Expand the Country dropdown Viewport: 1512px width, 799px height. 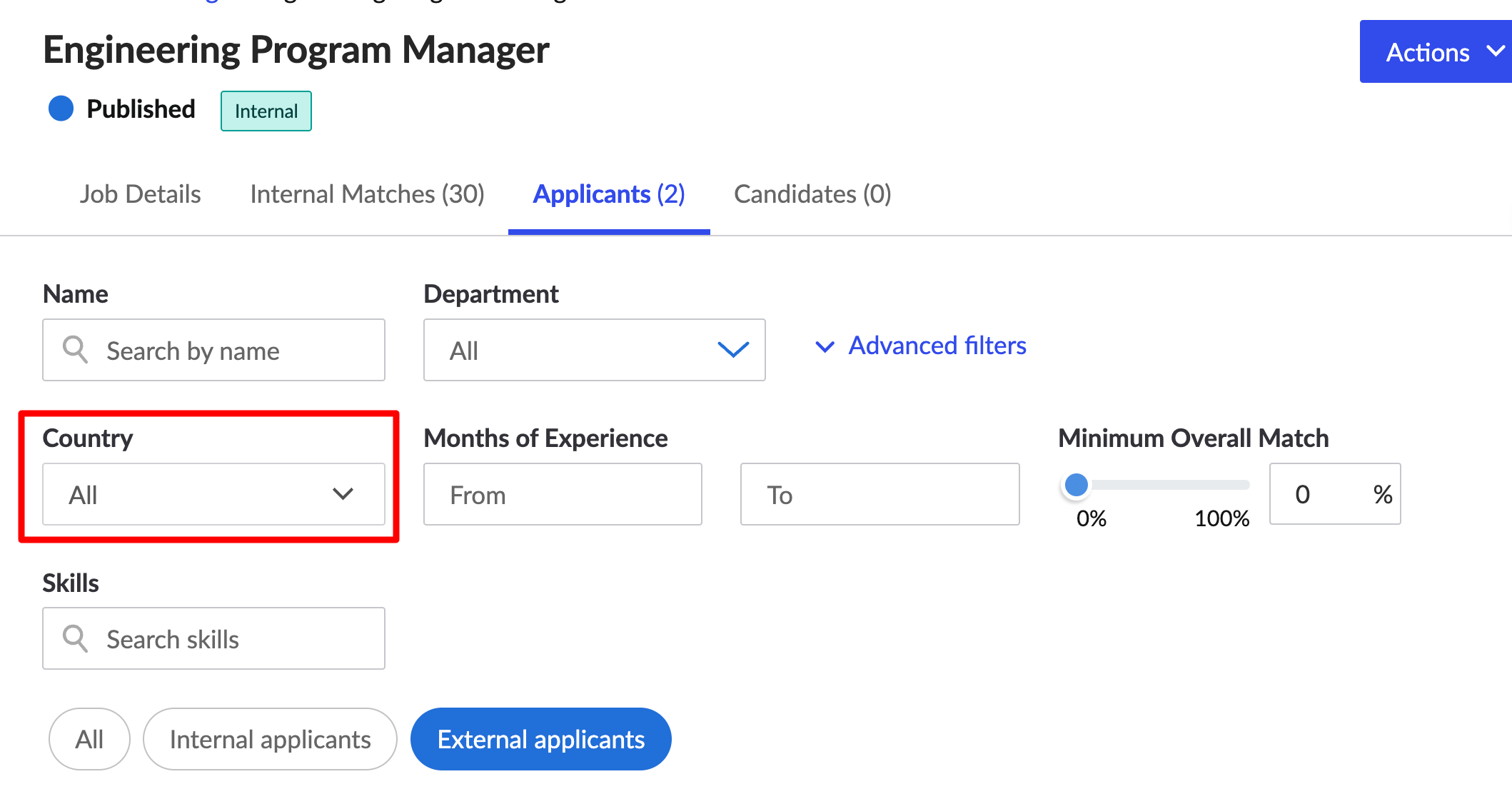click(x=213, y=494)
